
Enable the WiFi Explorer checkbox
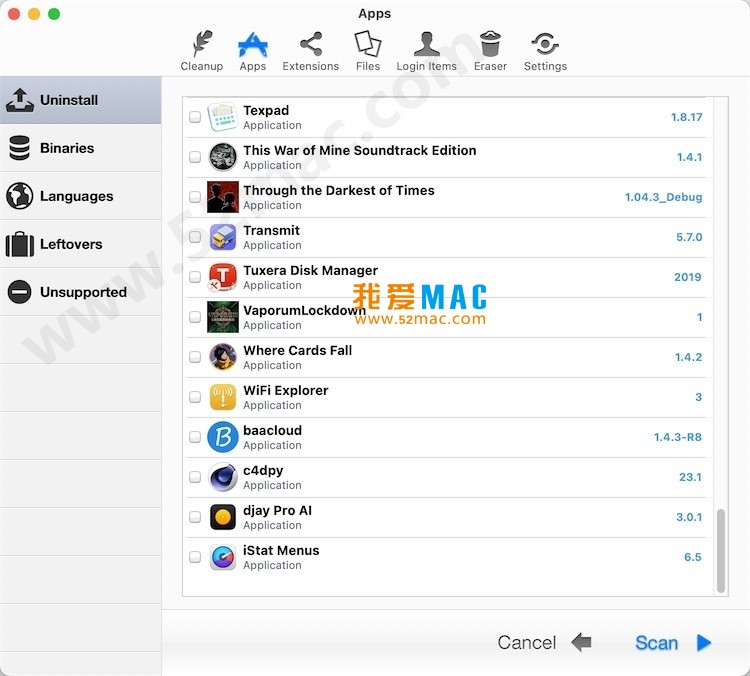(x=195, y=397)
